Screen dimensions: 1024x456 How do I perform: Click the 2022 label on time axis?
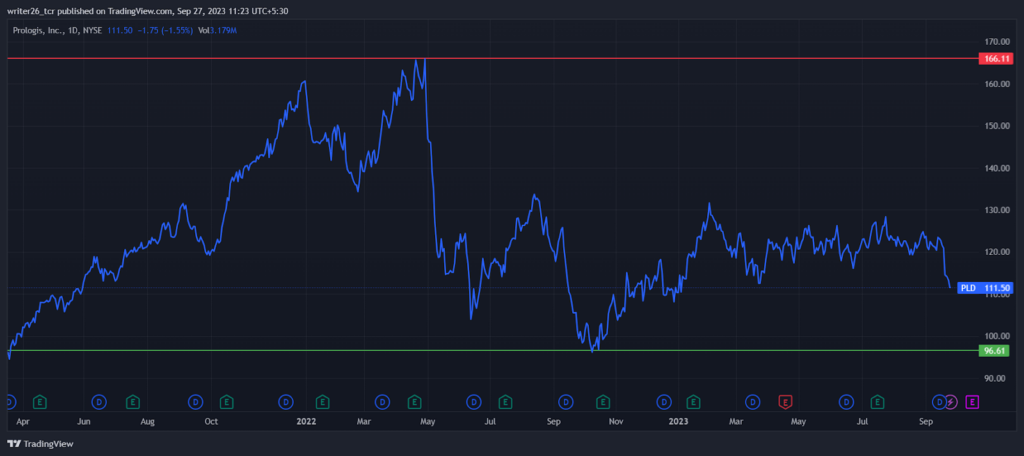click(x=306, y=421)
